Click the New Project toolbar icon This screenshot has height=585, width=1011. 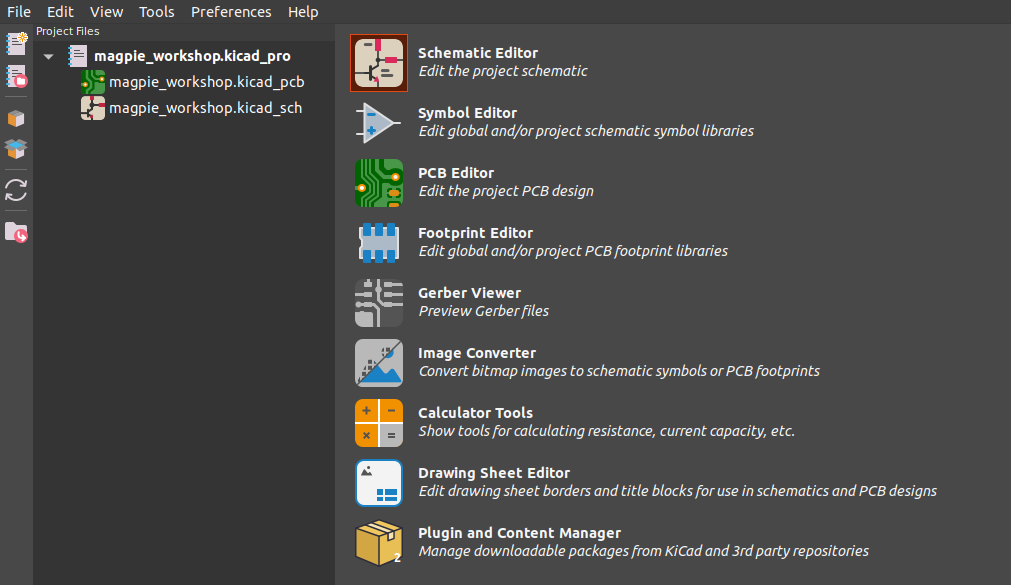click(x=16, y=43)
